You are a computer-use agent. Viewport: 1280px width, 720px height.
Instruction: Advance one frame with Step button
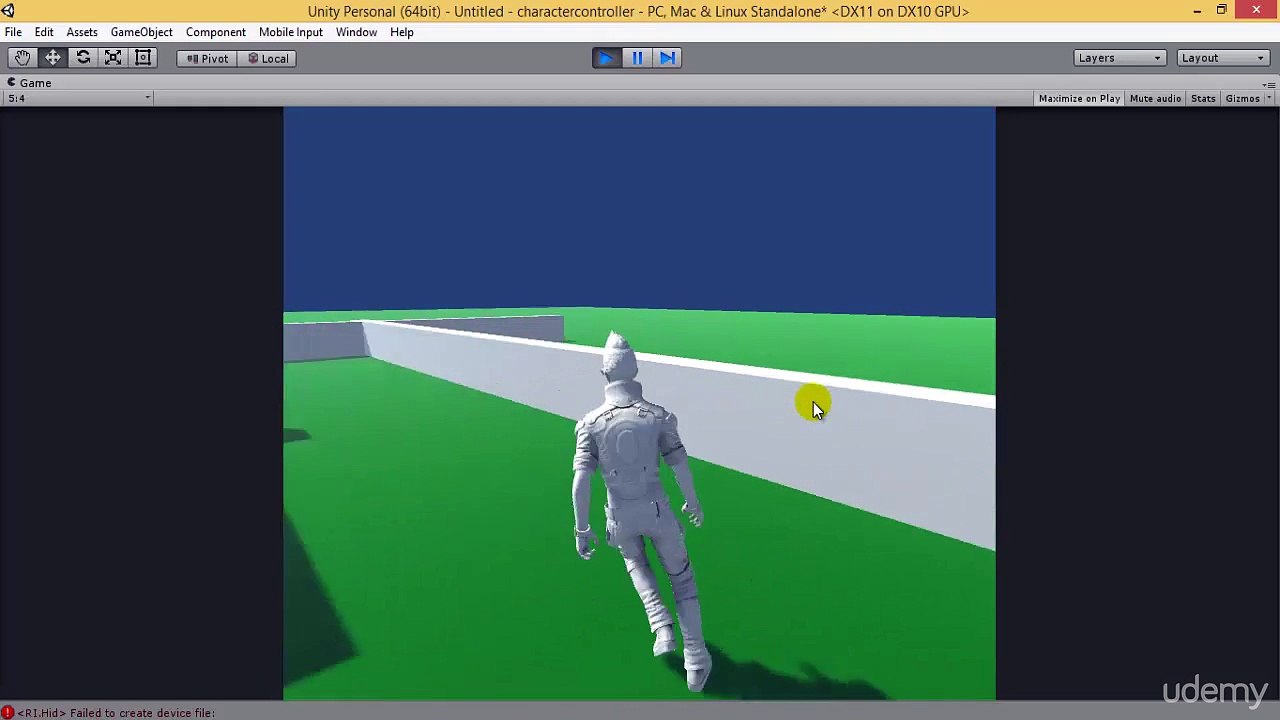tap(668, 58)
